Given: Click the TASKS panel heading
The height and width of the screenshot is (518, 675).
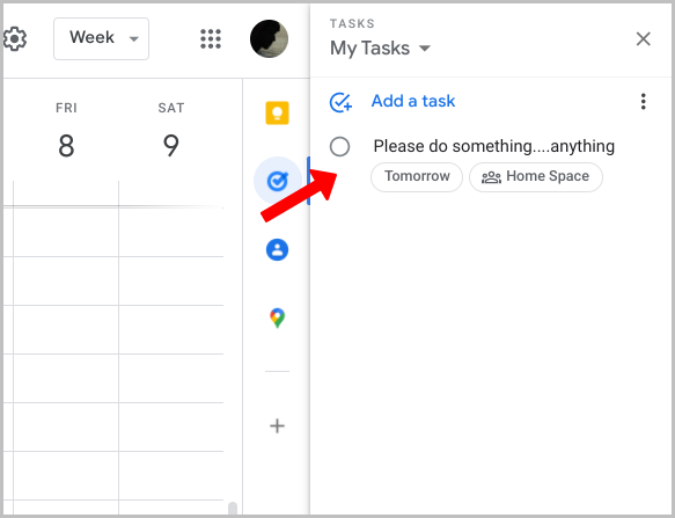Looking at the screenshot, I should (x=352, y=24).
